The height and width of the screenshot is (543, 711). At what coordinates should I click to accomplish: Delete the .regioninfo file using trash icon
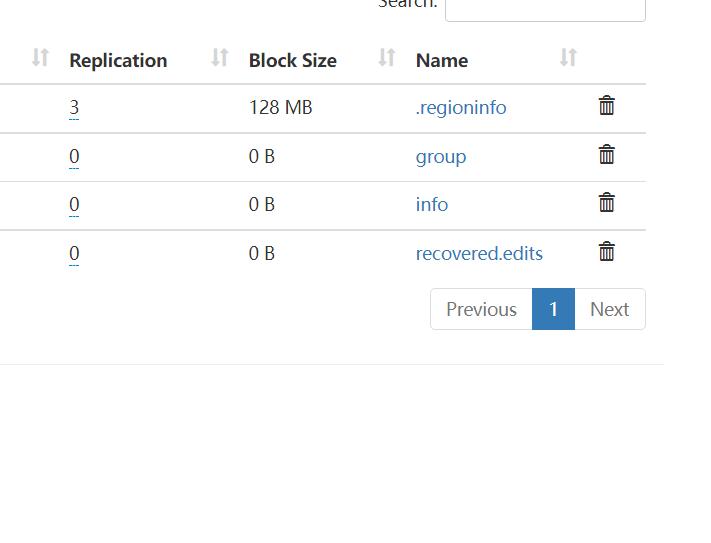[x=606, y=106]
